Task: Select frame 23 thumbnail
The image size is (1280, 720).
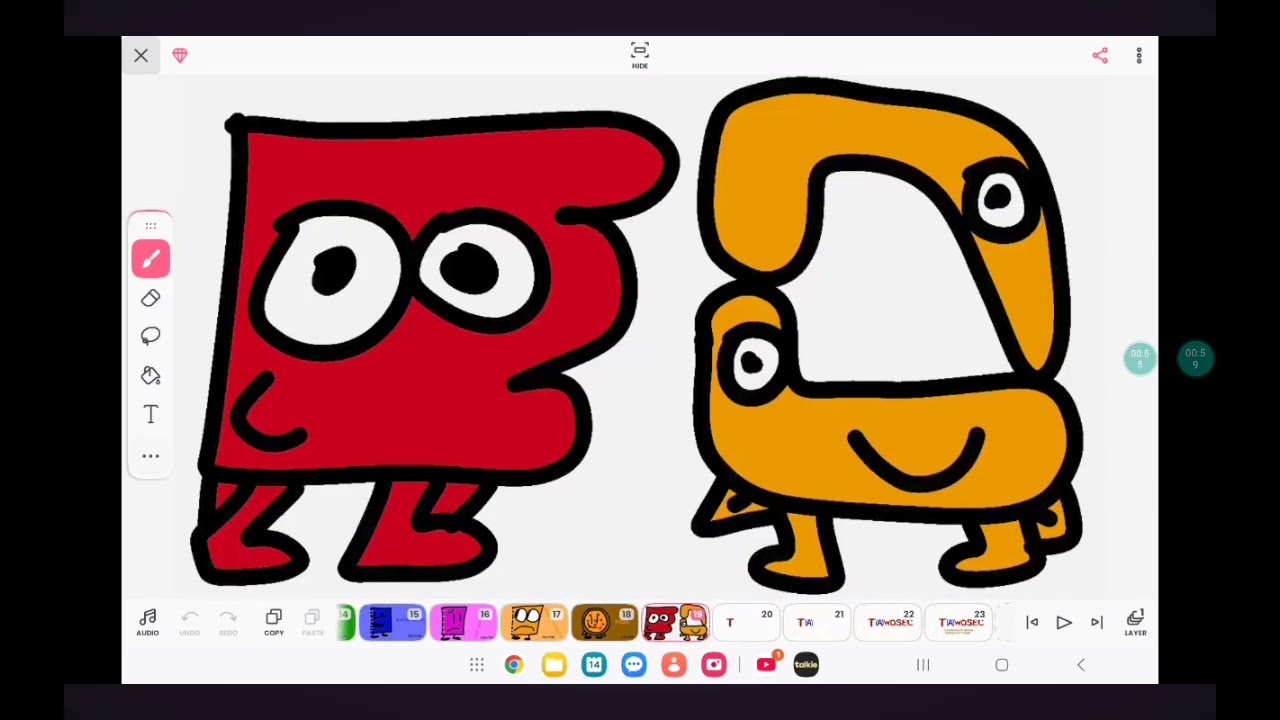Action: pyautogui.click(x=958, y=622)
